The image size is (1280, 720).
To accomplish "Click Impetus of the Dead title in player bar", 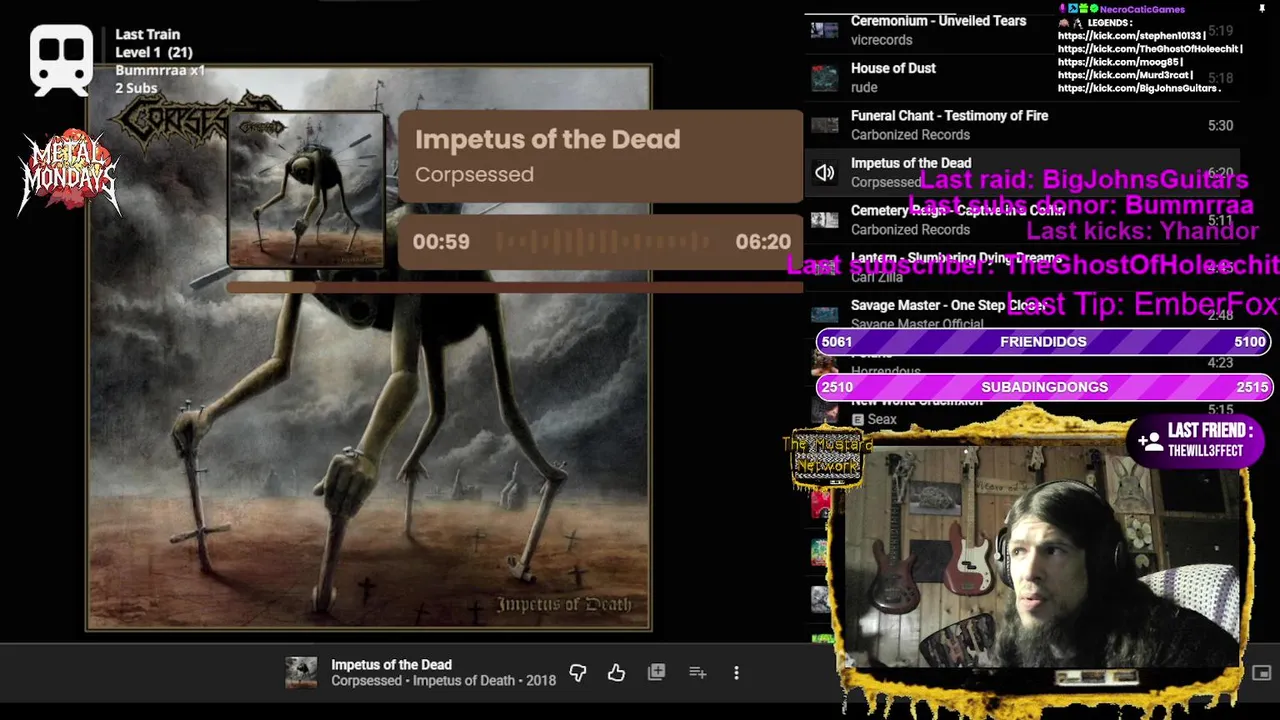I will [x=391, y=665].
